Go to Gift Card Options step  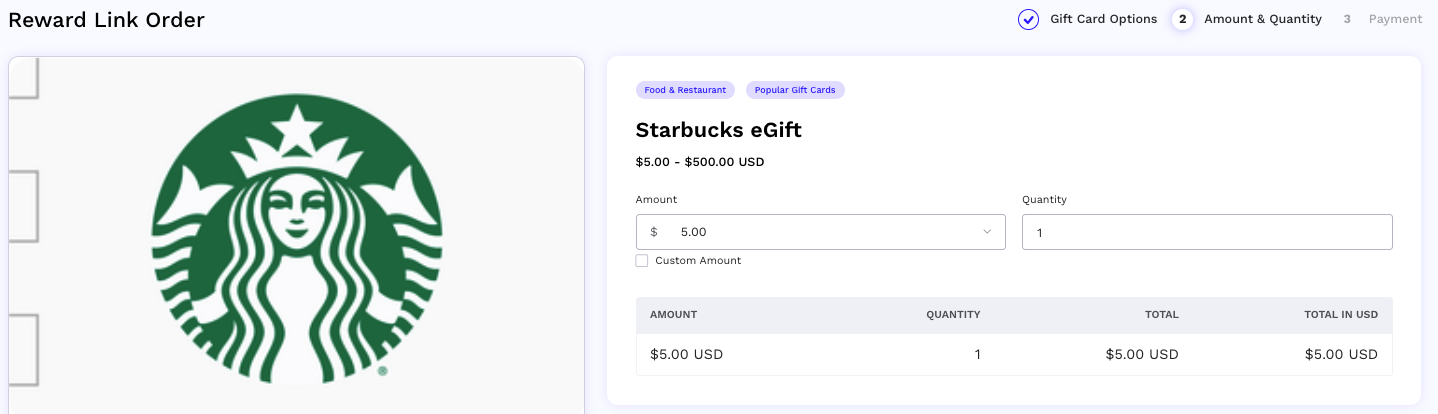click(x=1103, y=19)
